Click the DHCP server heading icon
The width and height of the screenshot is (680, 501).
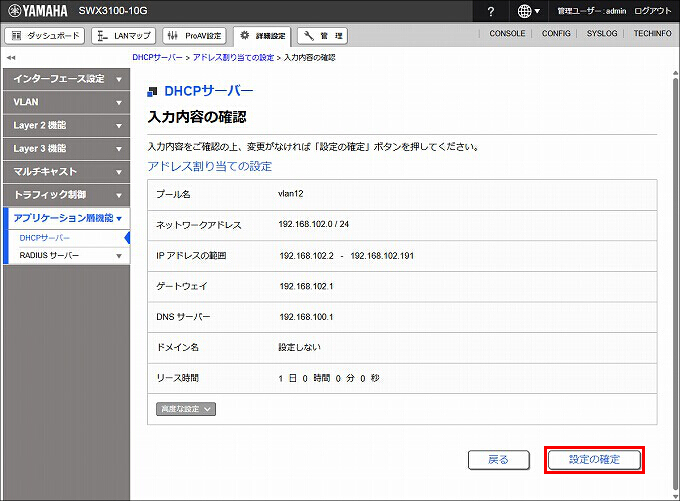tap(152, 92)
